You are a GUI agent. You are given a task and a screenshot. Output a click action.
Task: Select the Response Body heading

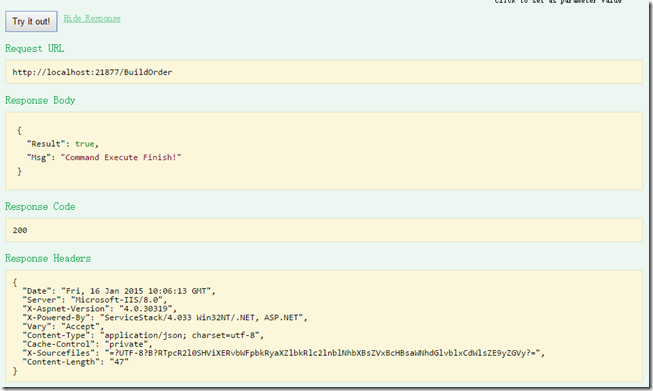coord(40,100)
